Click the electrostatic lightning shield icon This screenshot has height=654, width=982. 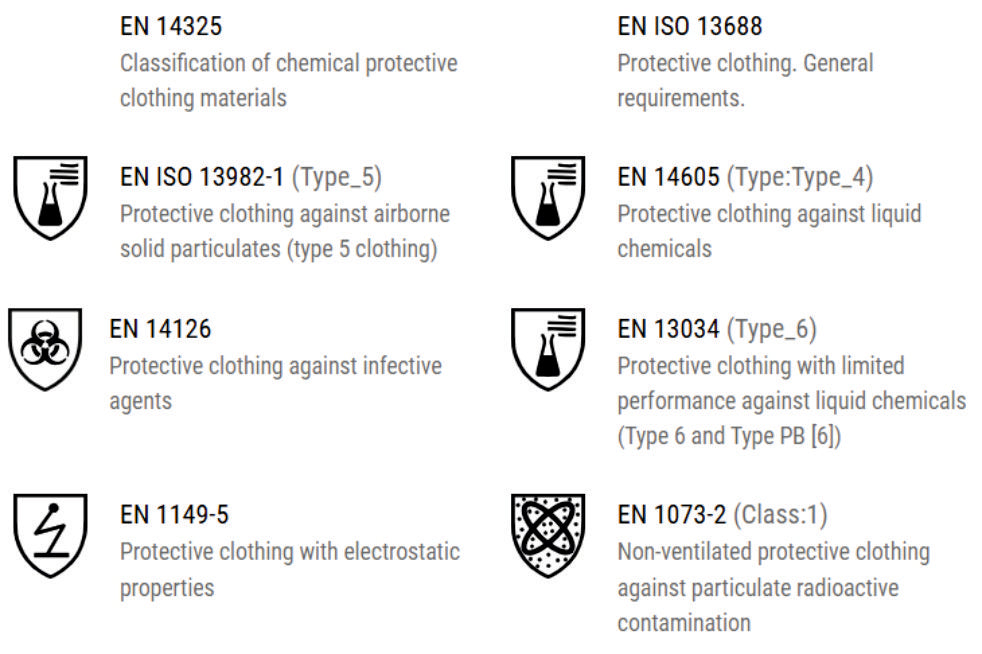(50, 535)
